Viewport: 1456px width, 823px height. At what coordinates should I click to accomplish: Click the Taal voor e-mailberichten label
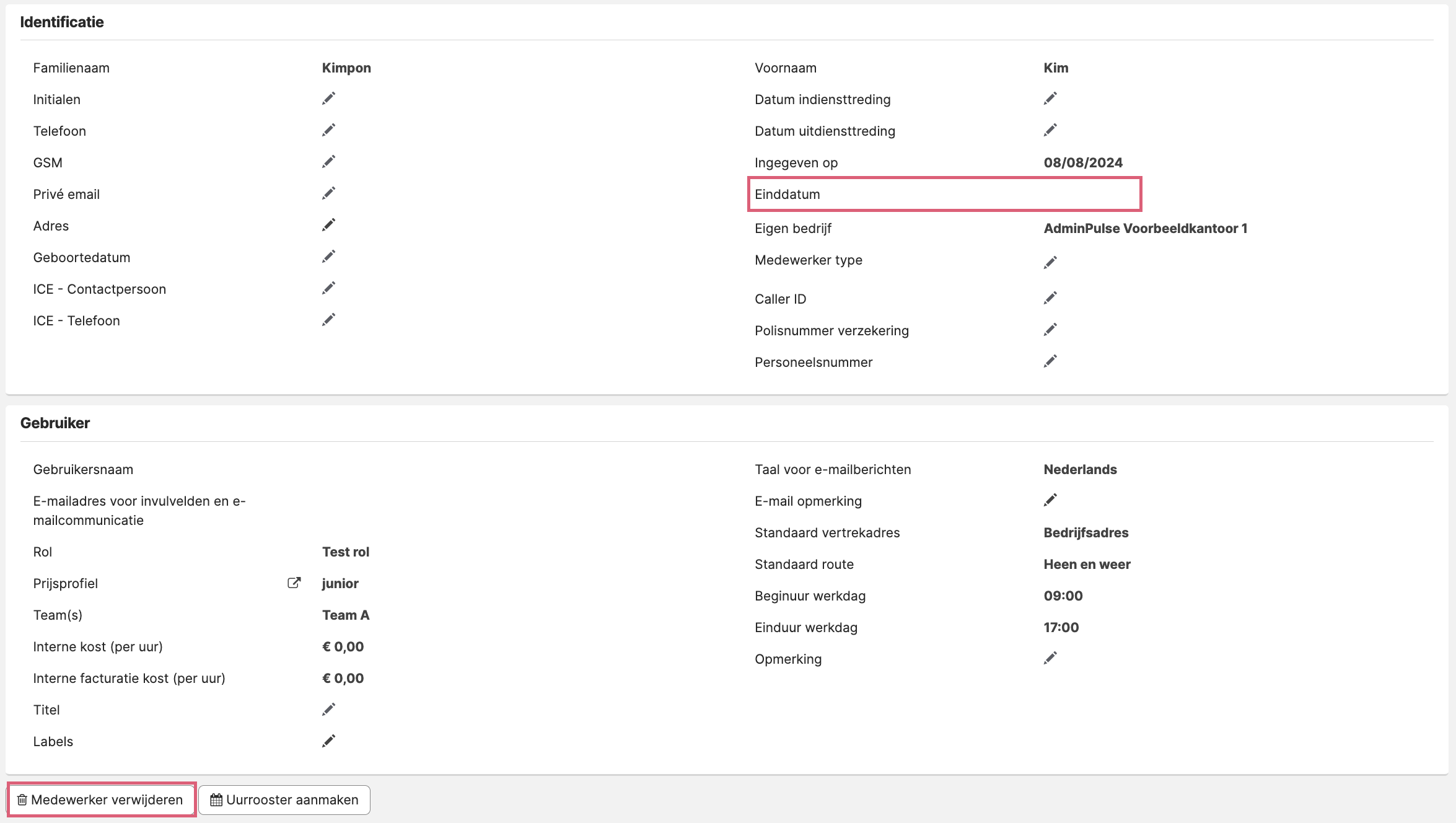click(x=833, y=470)
